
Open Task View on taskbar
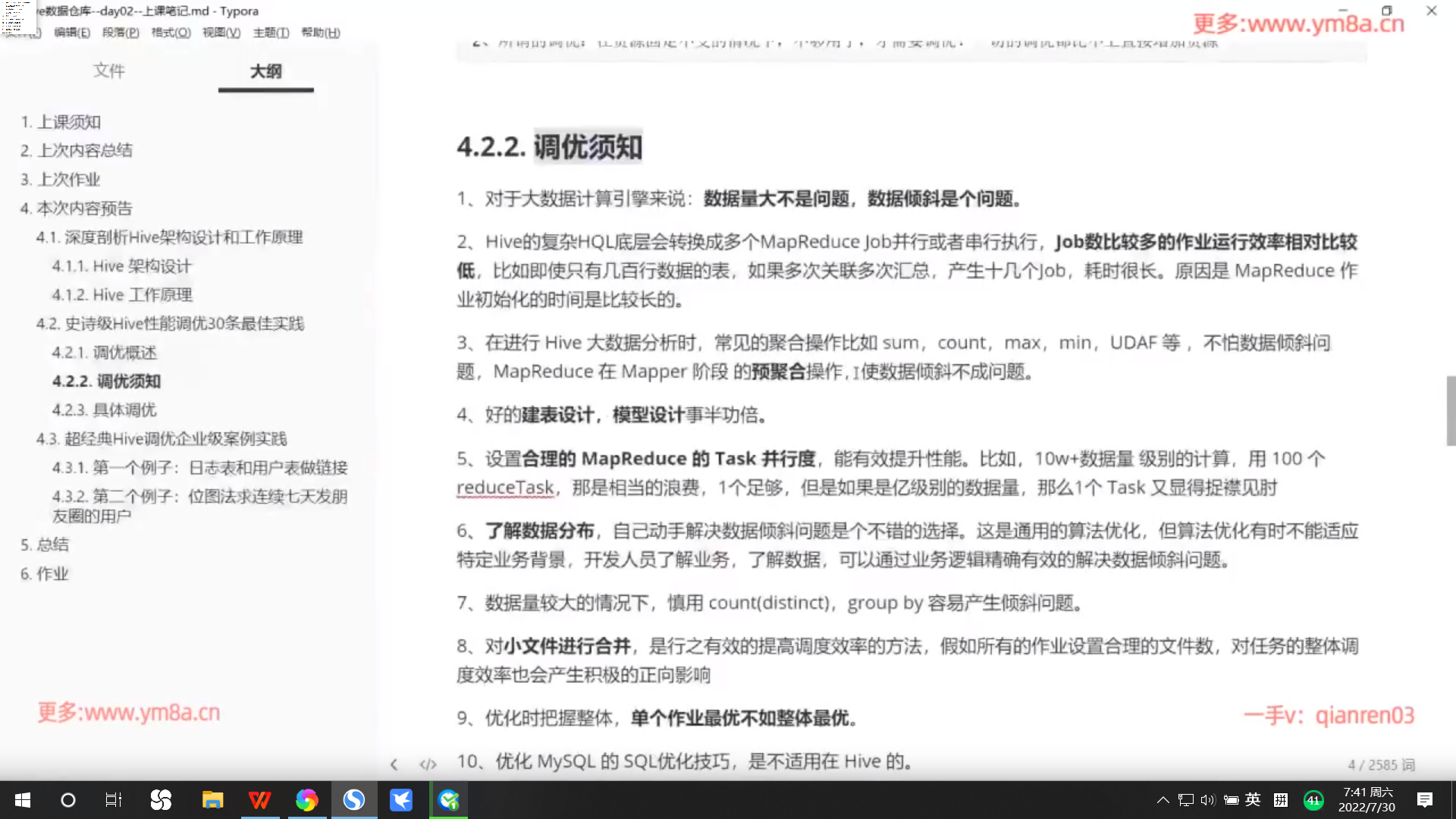tap(114, 800)
